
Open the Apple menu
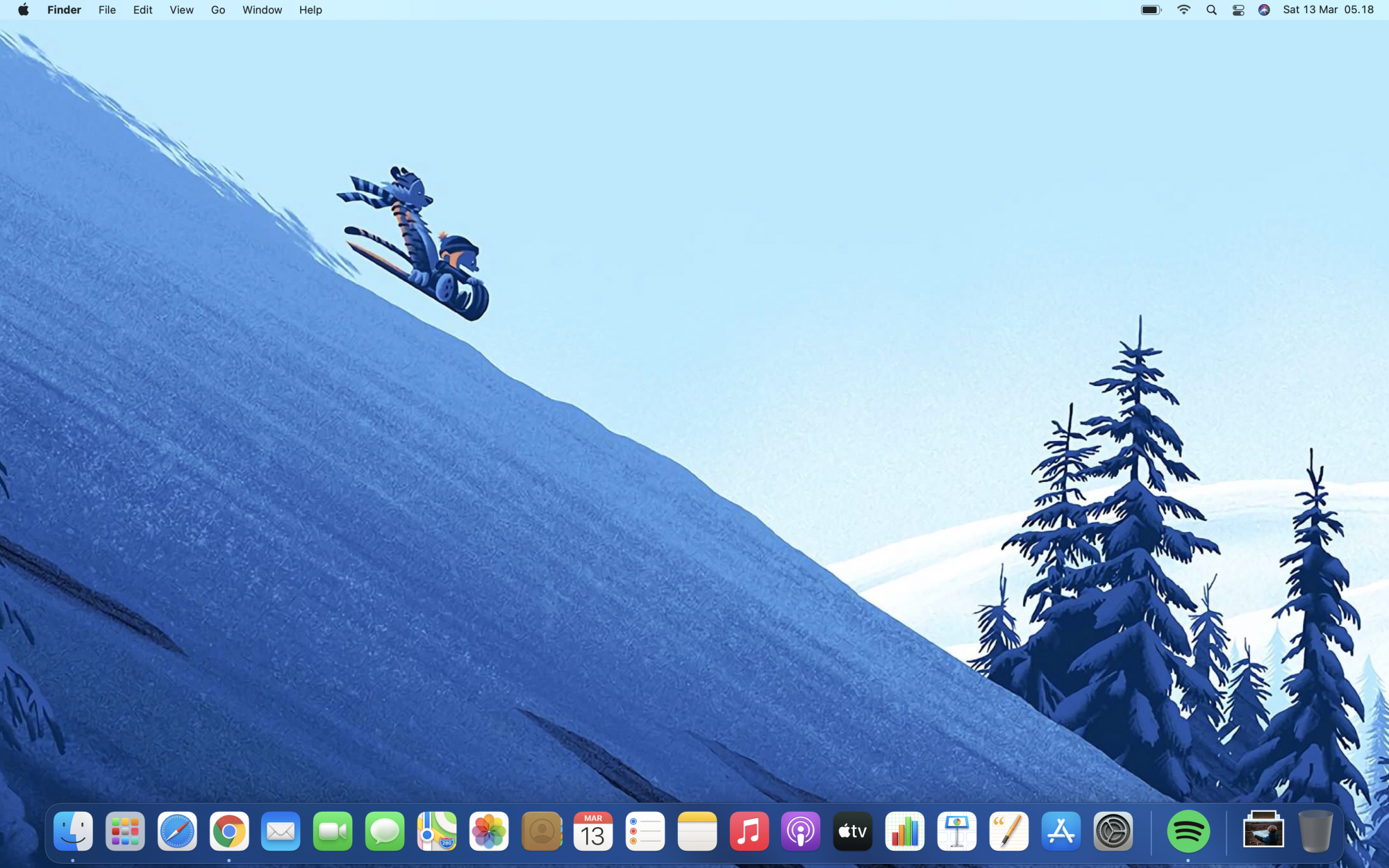click(x=23, y=10)
